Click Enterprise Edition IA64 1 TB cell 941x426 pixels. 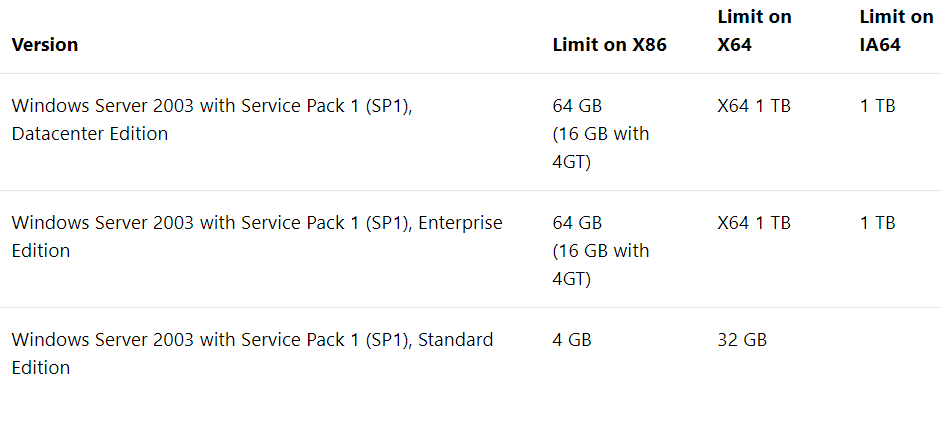coord(877,223)
